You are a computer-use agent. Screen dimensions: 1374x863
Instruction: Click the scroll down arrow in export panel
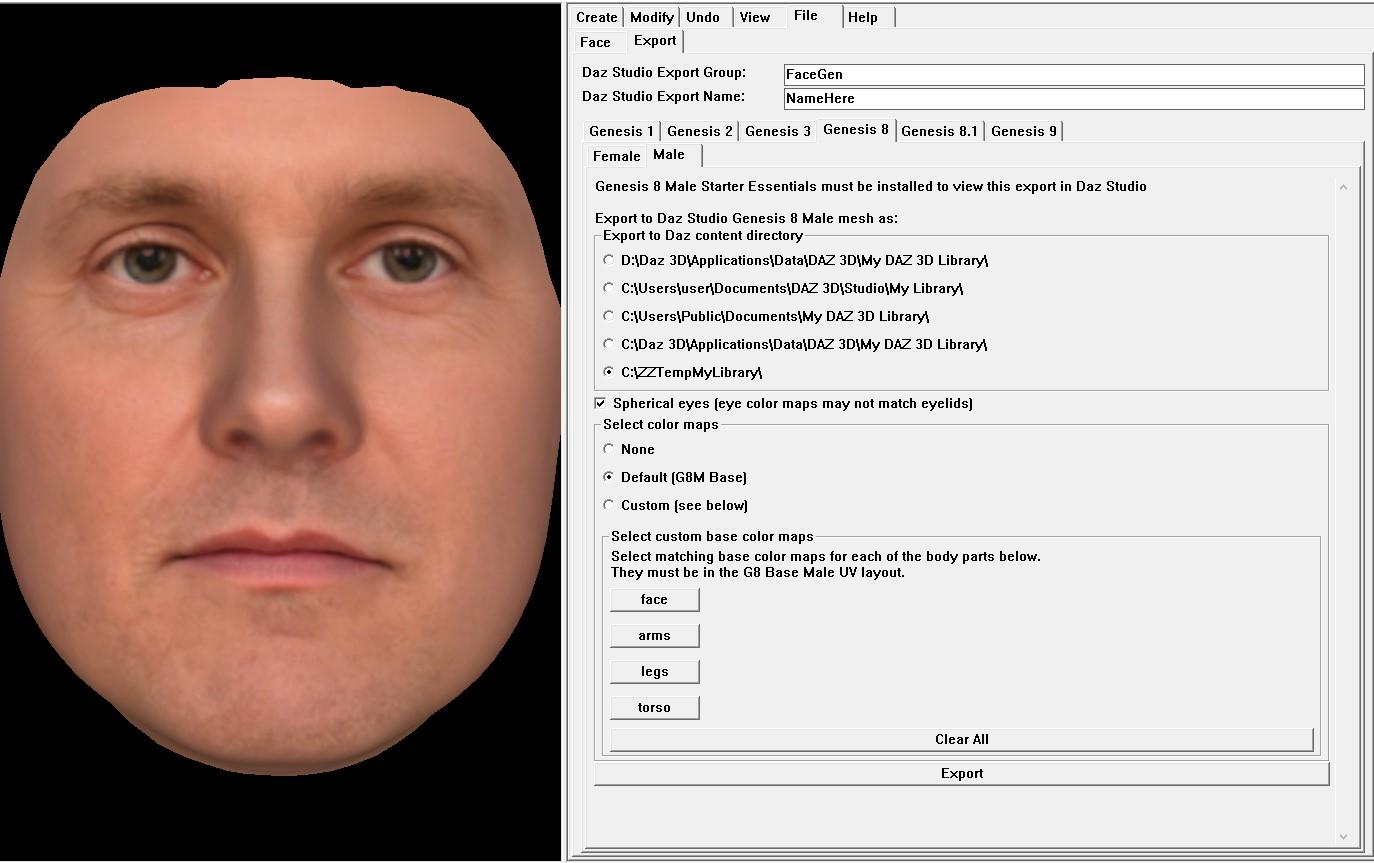[1343, 836]
